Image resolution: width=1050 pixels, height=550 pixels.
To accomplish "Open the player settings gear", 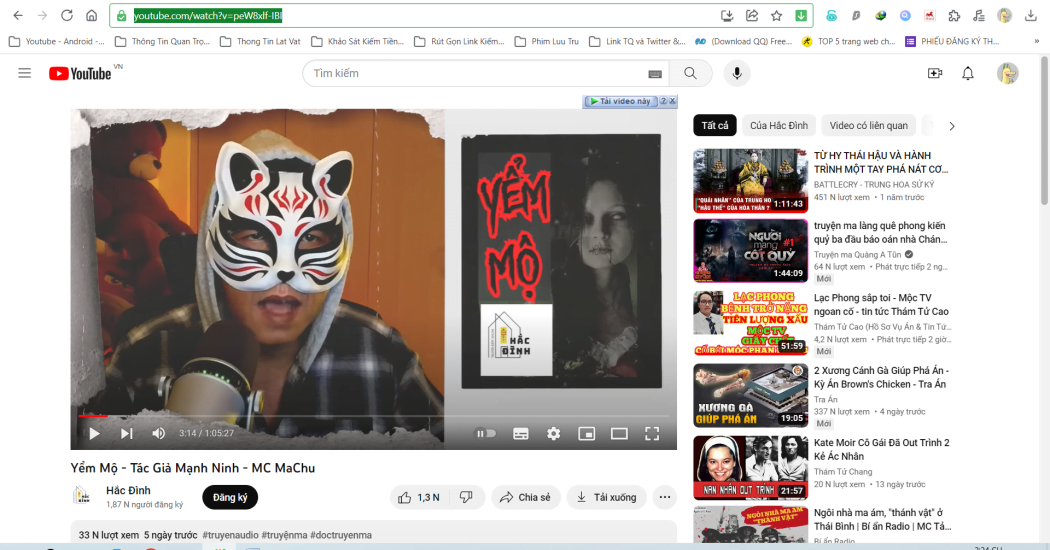I will tap(553, 433).
